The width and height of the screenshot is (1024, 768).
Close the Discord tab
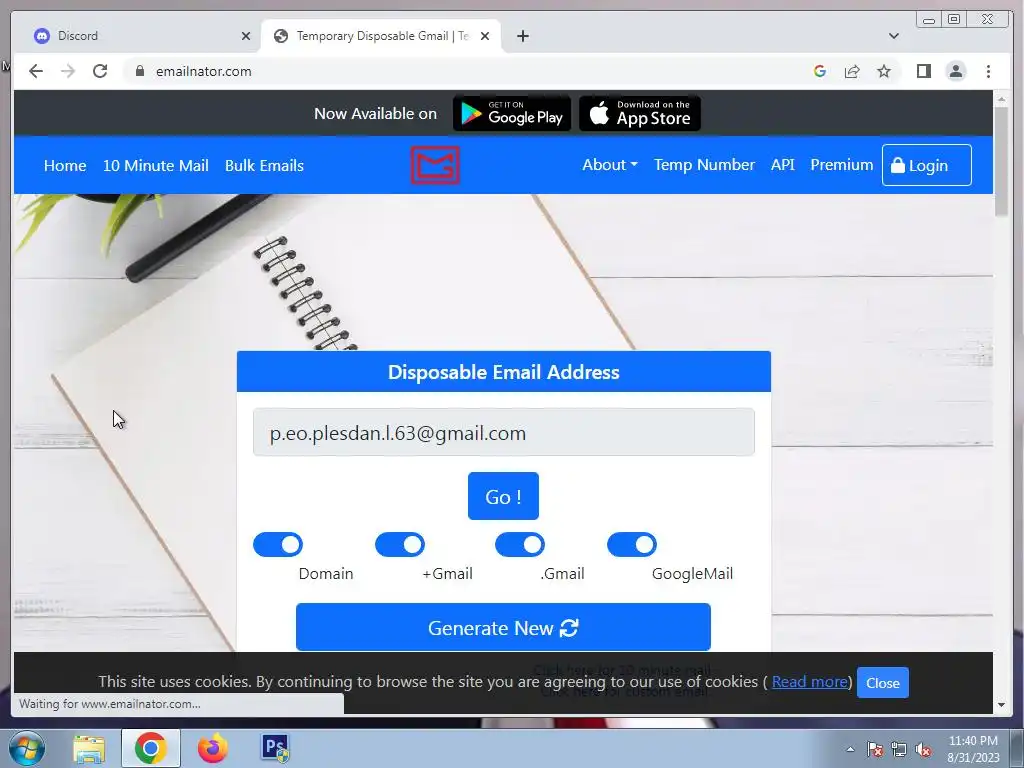click(246, 36)
